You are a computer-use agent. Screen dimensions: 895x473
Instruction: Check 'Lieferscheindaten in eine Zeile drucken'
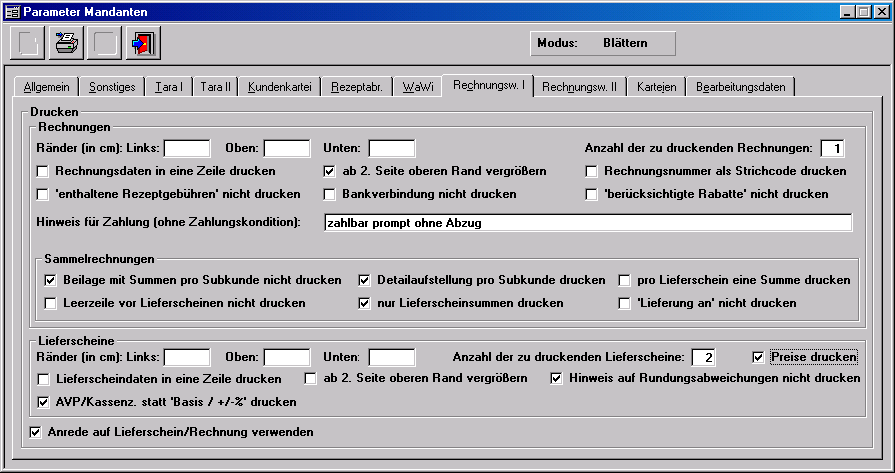click(43, 379)
